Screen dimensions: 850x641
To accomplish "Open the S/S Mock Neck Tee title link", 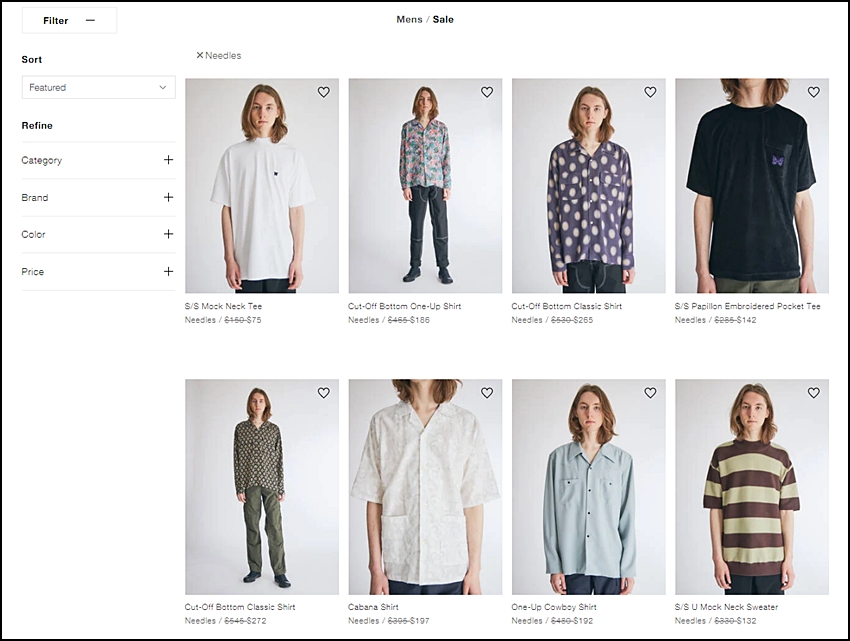I will pos(223,306).
